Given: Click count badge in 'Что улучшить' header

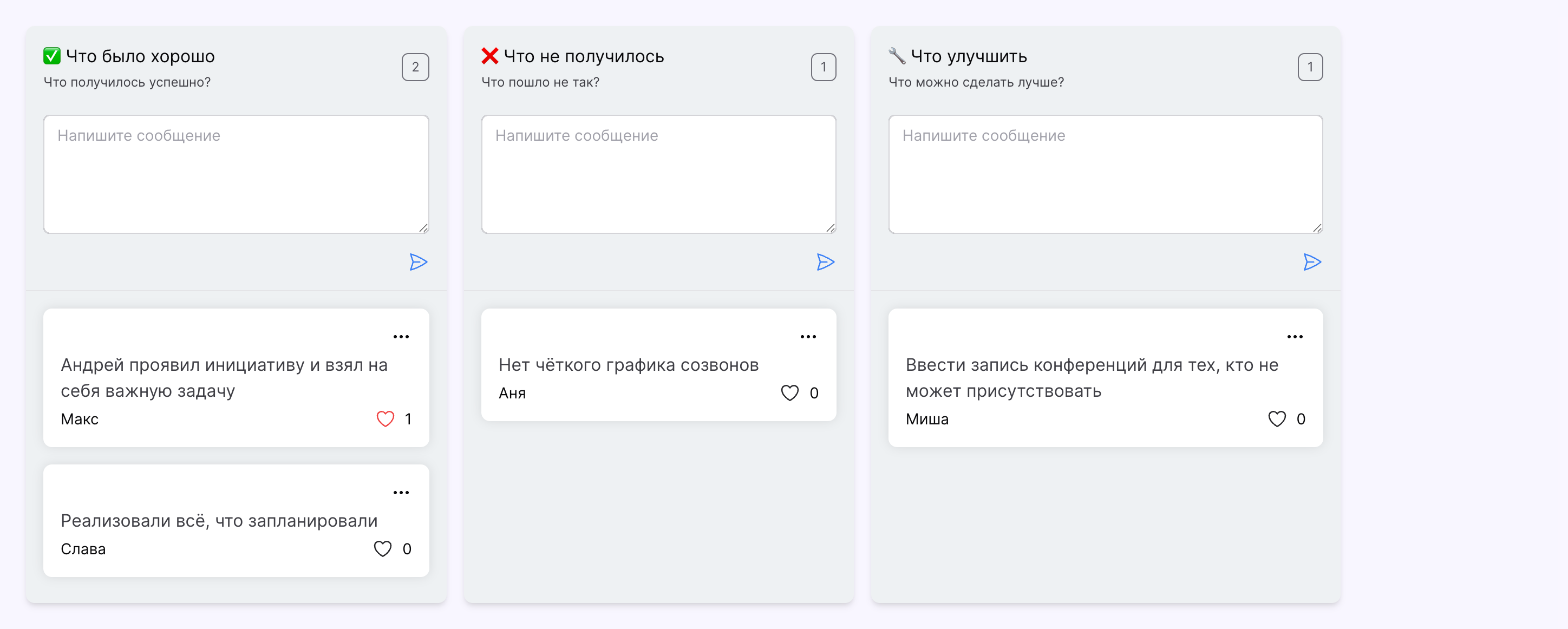Looking at the screenshot, I should tap(1310, 67).
